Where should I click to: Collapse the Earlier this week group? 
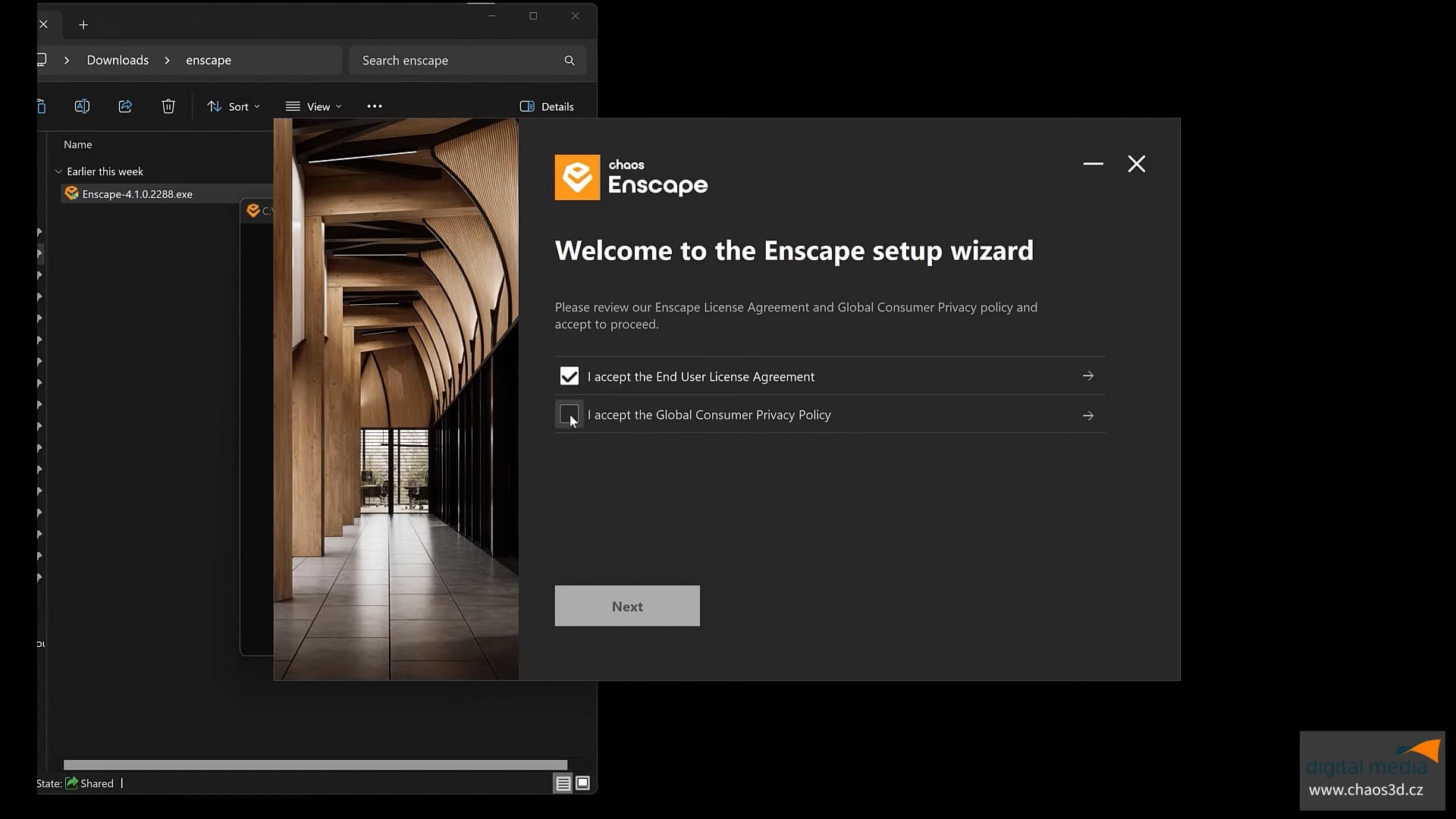coord(58,172)
